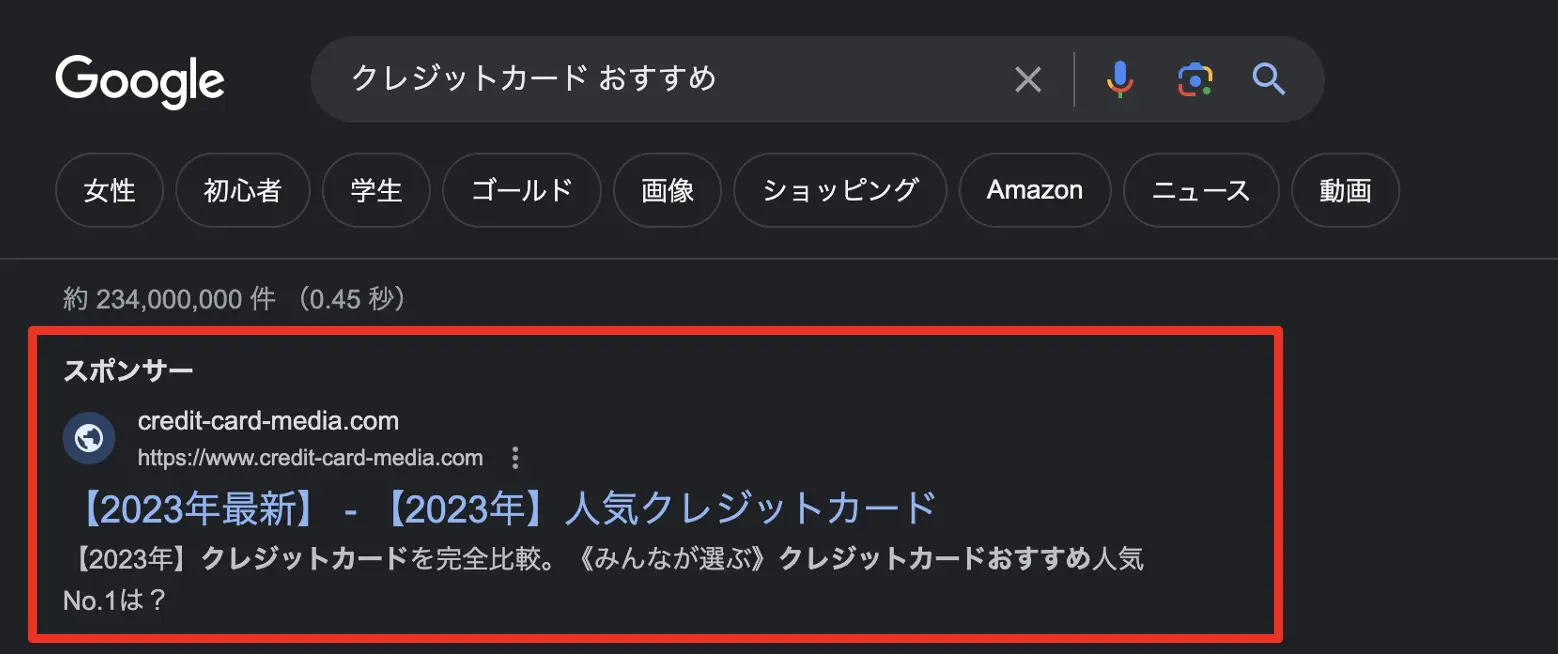Switch to the ショッピング tab
This screenshot has height=654, width=1558.
pyautogui.click(x=840, y=190)
